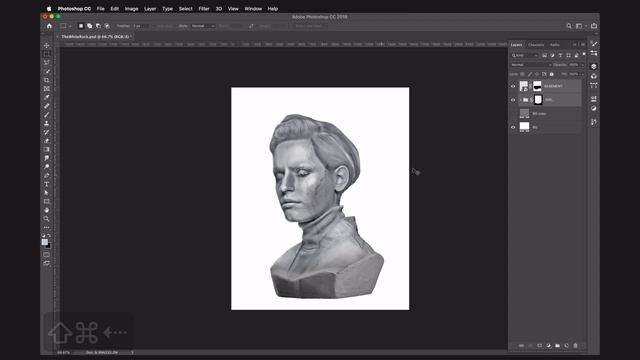Select the Dodge tool

tap(47, 167)
